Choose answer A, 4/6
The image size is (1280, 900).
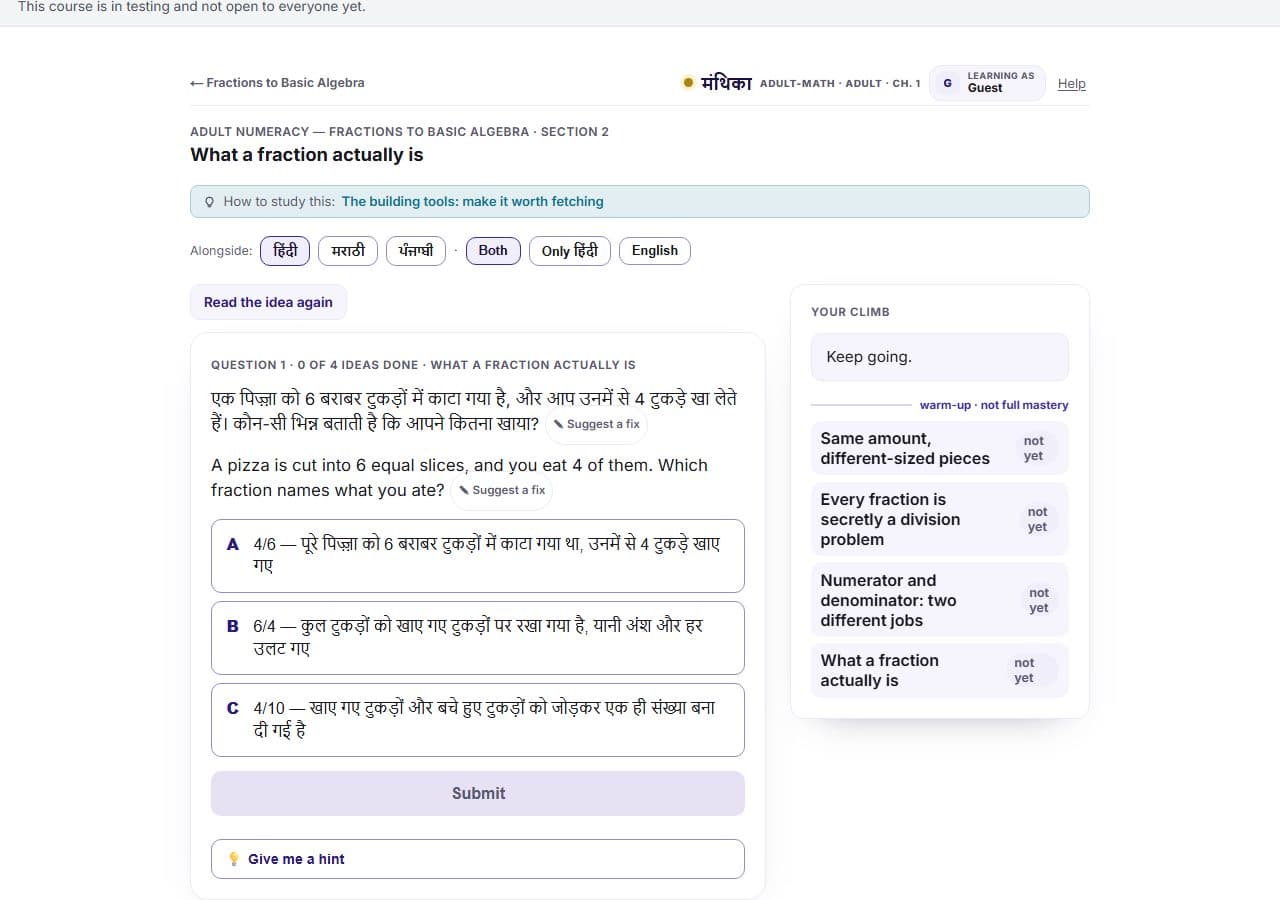478,556
